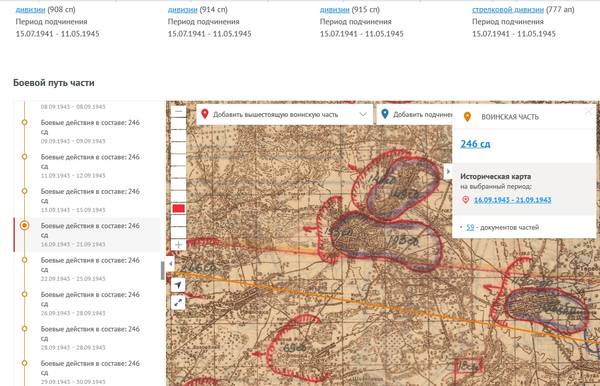Click the red map marker beside period link
The height and width of the screenshot is (386, 600).
click(x=465, y=200)
